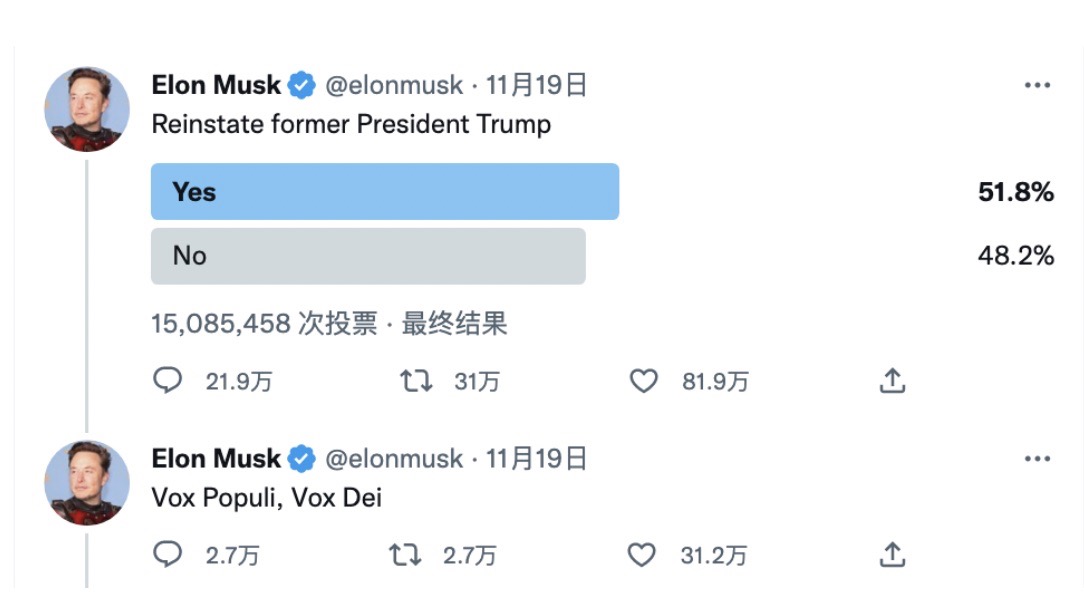The image size is (1084, 608).
Task: Reply to the Trump poll tweet
Action: (168, 381)
